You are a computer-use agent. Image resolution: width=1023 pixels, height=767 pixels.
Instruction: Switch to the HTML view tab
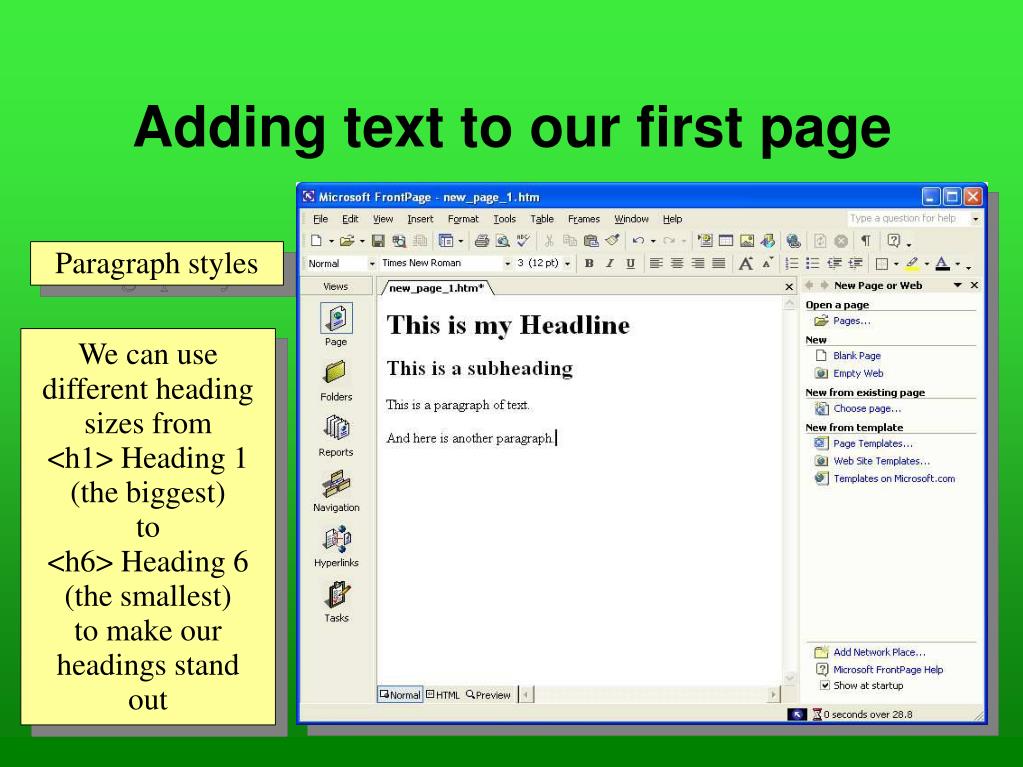[443, 695]
